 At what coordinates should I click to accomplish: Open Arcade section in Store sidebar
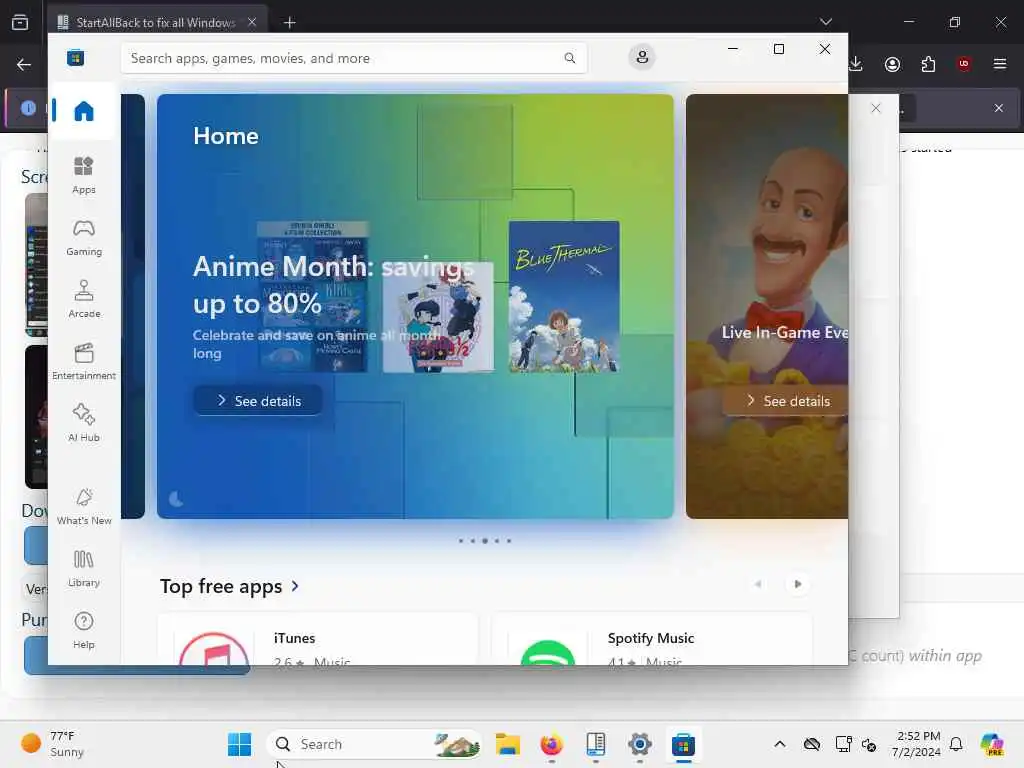pos(84,300)
